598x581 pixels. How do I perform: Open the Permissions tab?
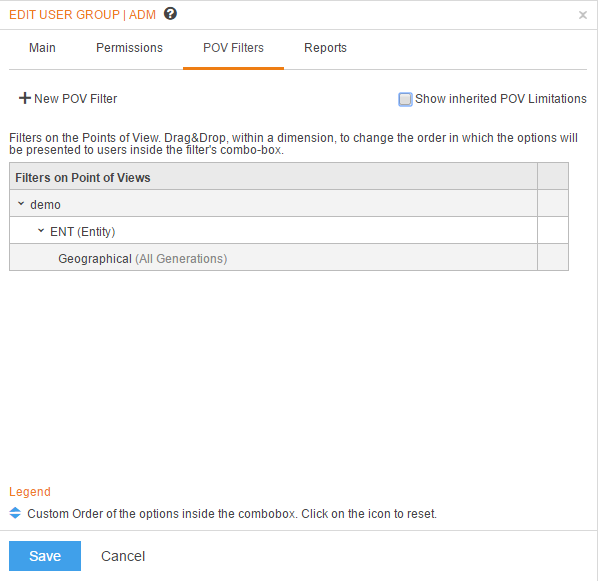click(x=129, y=48)
